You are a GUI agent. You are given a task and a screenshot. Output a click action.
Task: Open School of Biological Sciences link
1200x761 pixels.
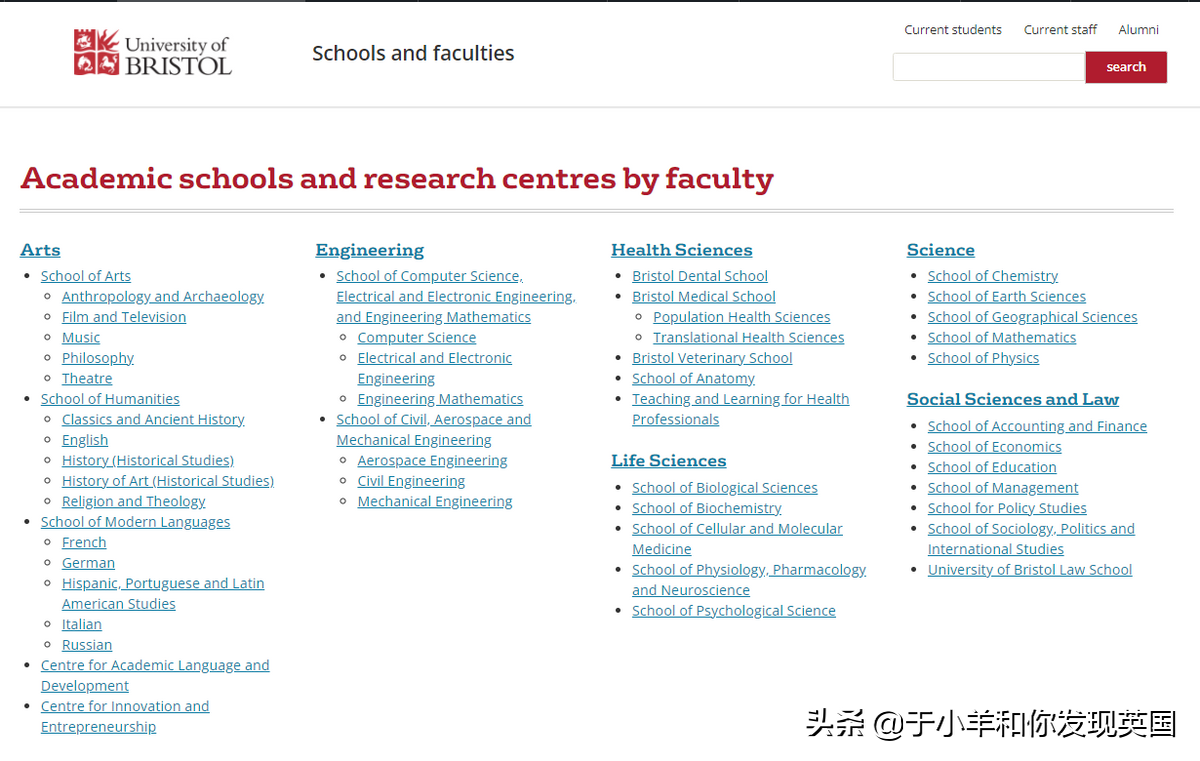click(725, 488)
